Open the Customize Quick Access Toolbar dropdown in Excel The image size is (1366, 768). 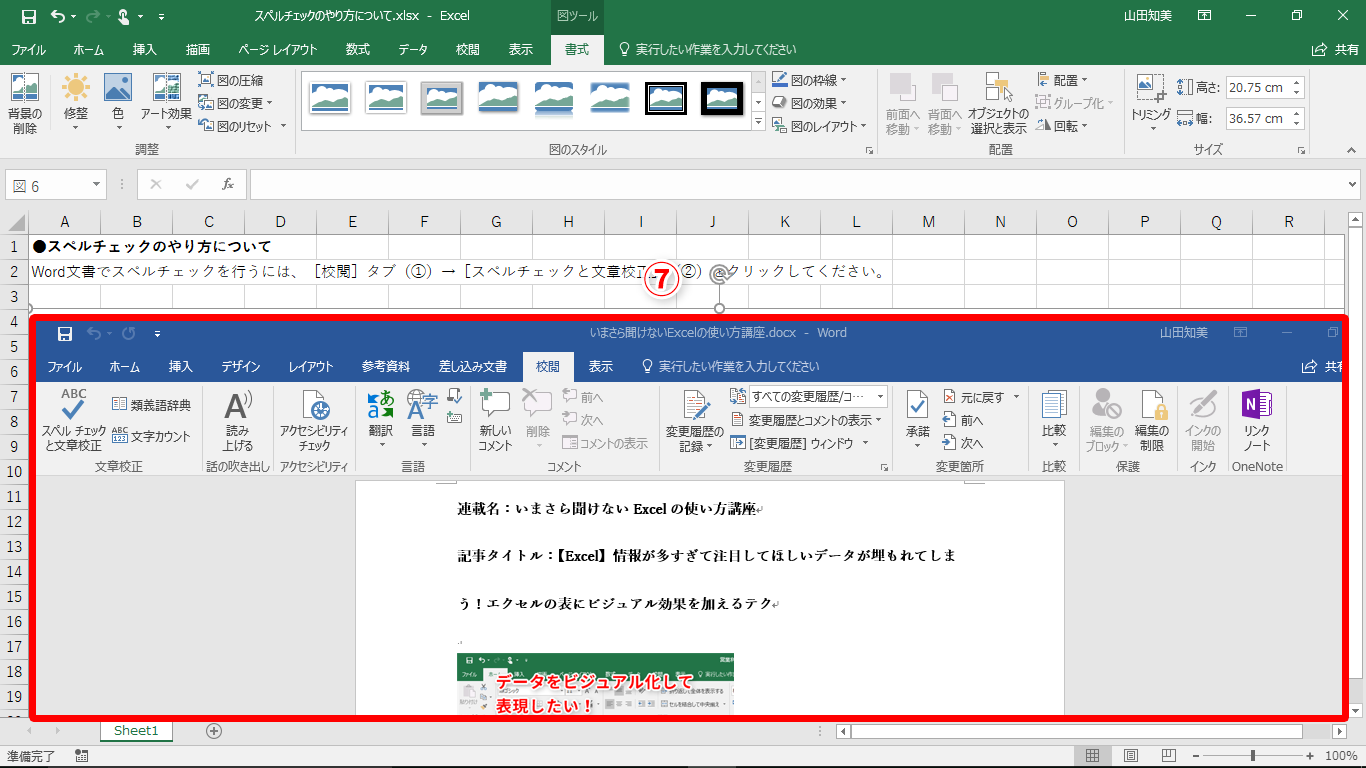tap(162, 16)
